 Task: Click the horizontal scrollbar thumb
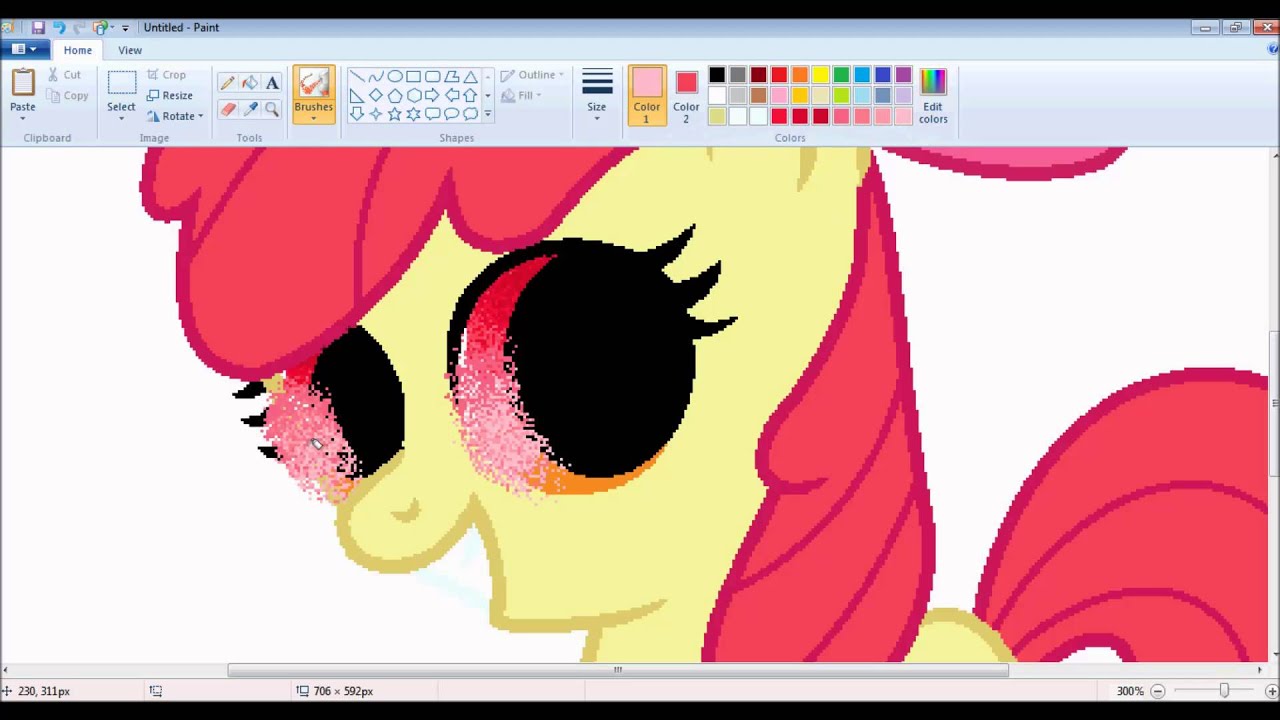(x=618, y=670)
